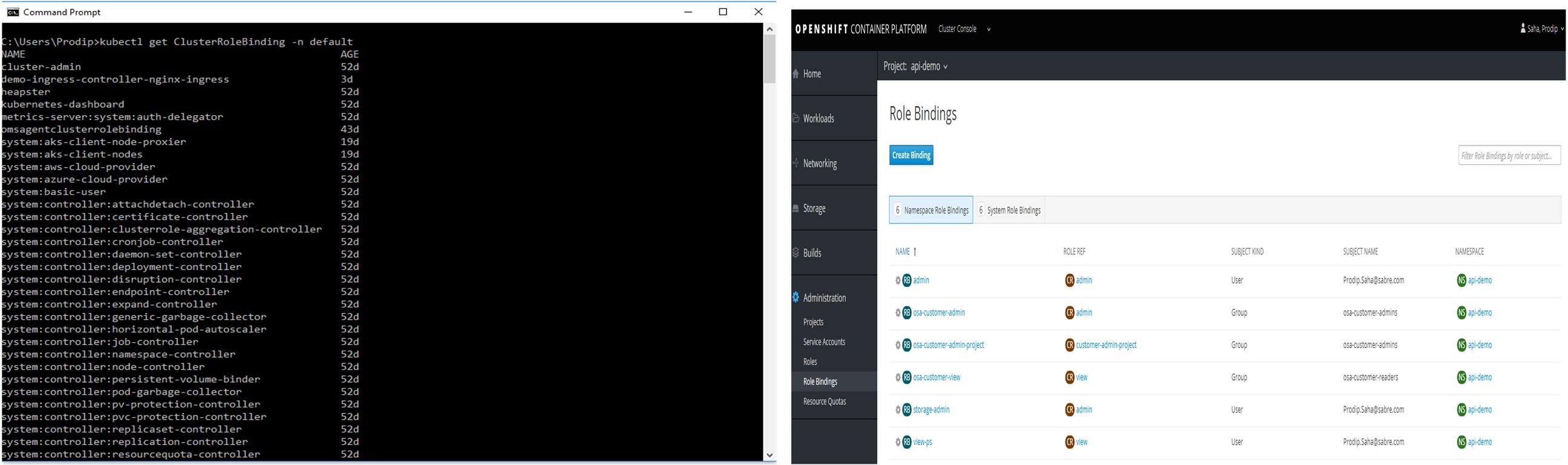This screenshot has width=1568, height=465.
Task: Open the storage-admin binding link
Action: [x=932, y=409]
